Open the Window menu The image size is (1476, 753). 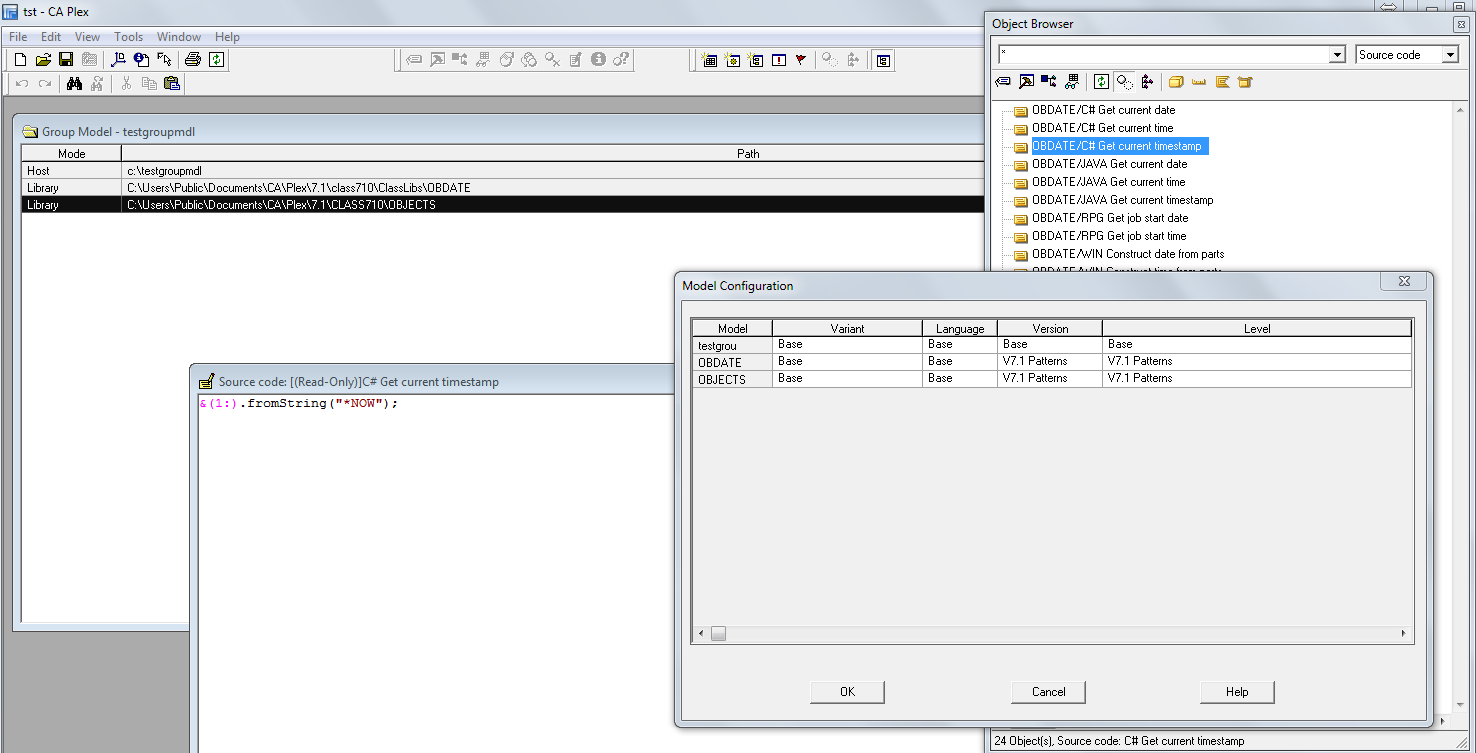tap(179, 37)
